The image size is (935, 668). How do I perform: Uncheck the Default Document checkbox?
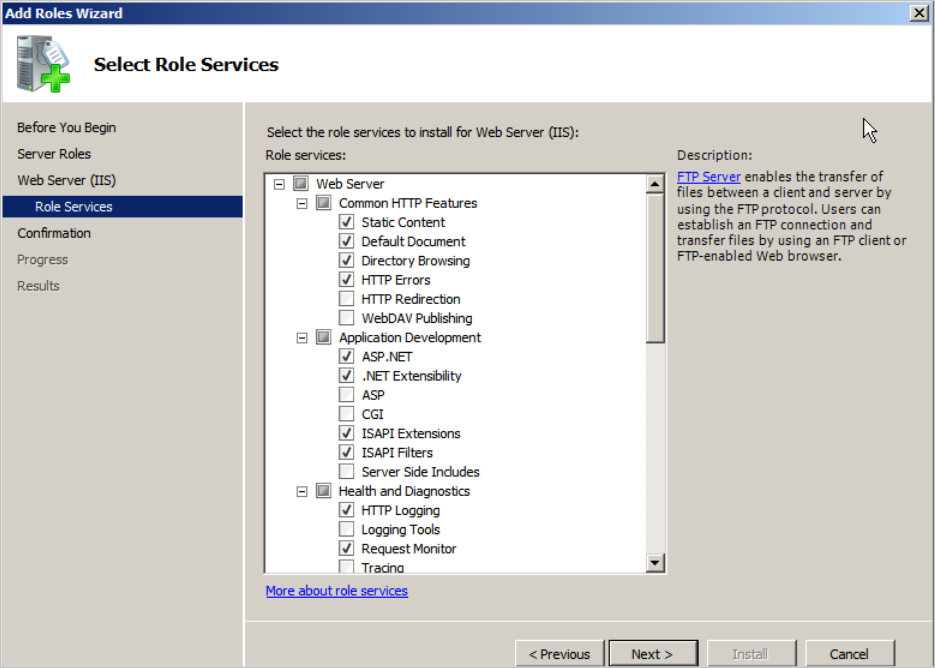tap(346, 241)
